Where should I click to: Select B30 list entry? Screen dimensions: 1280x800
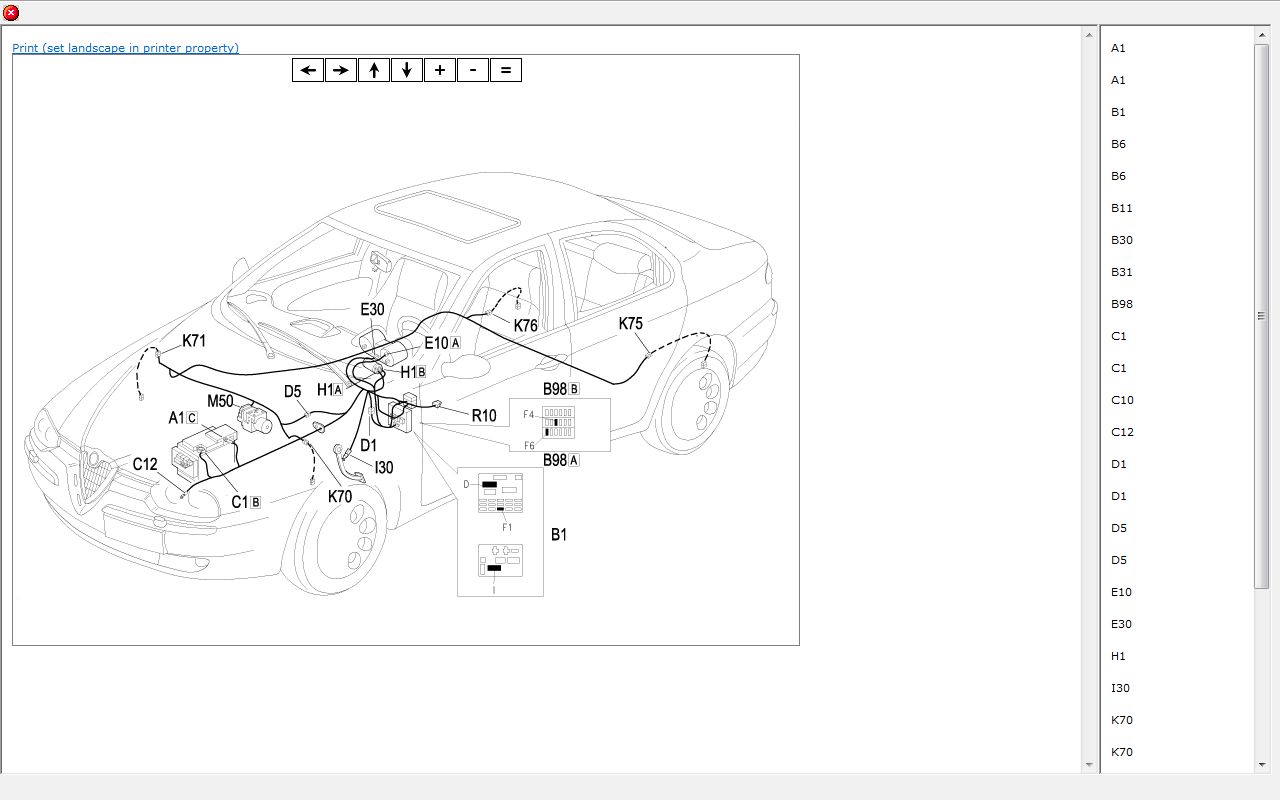(1121, 240)
